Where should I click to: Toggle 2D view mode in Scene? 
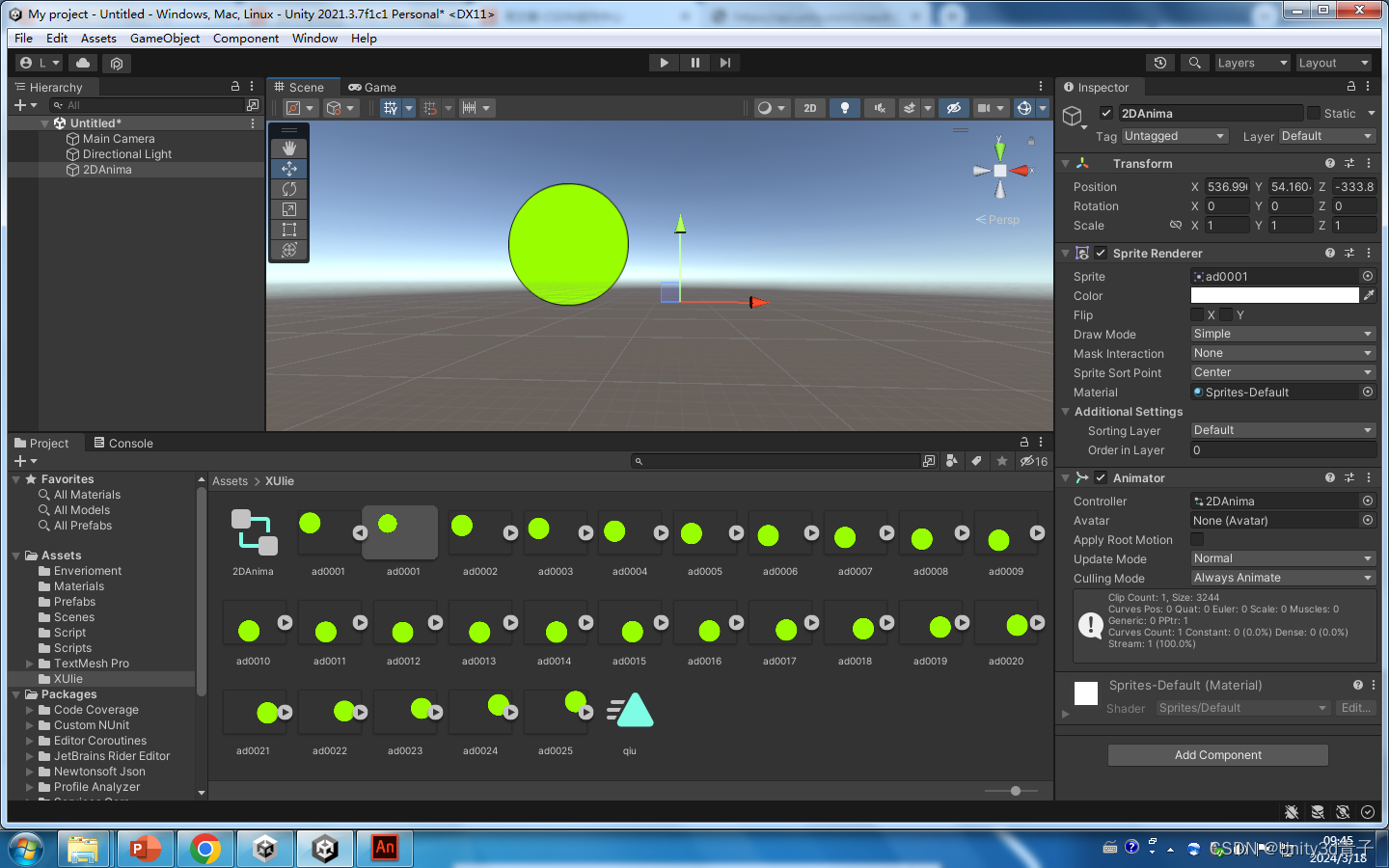(x=810, y=108)
